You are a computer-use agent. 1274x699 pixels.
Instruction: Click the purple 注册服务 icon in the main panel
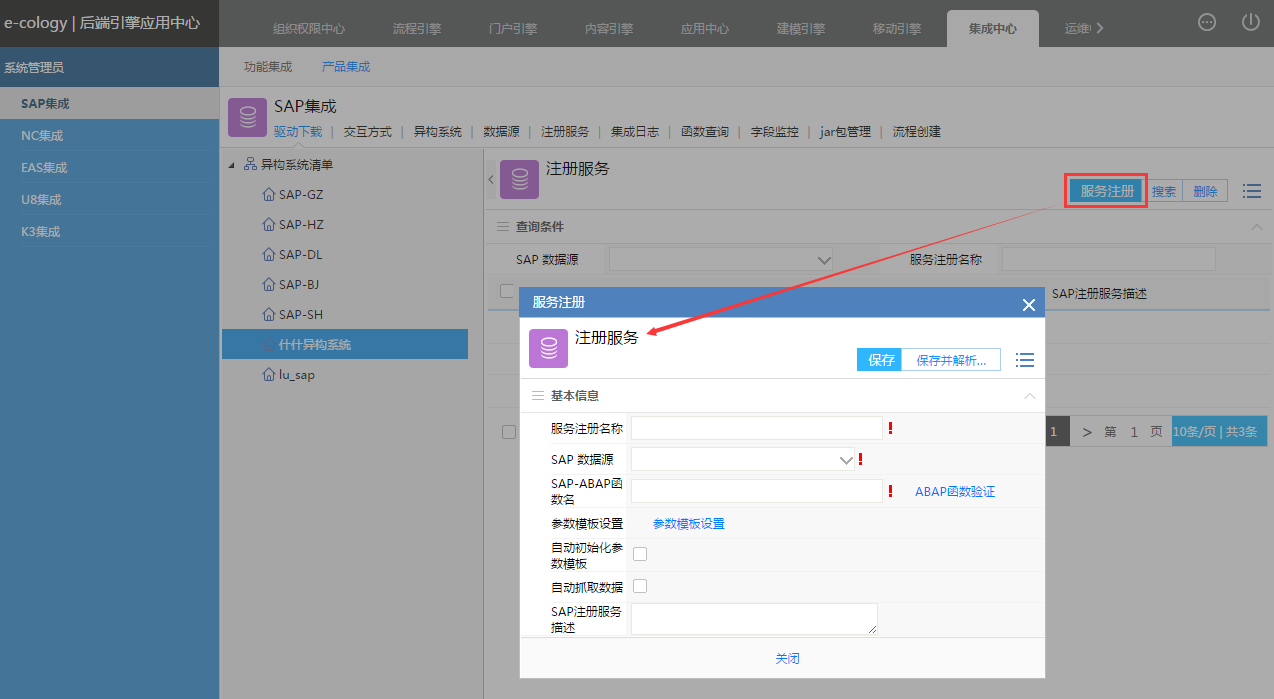[x=519, y=179]
